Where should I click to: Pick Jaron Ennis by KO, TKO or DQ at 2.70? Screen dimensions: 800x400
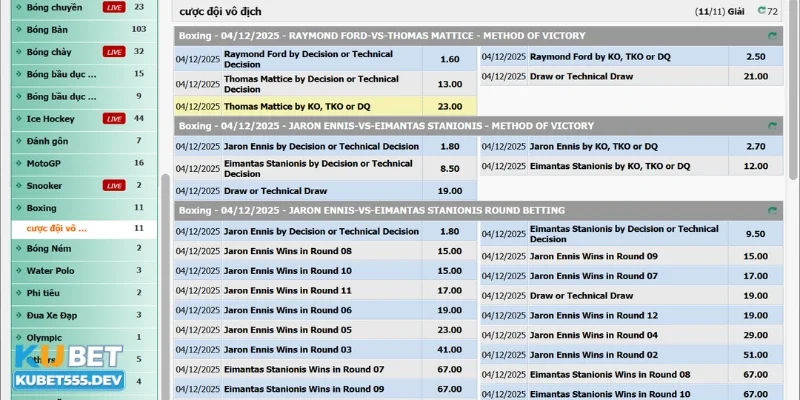pos(755,146)
